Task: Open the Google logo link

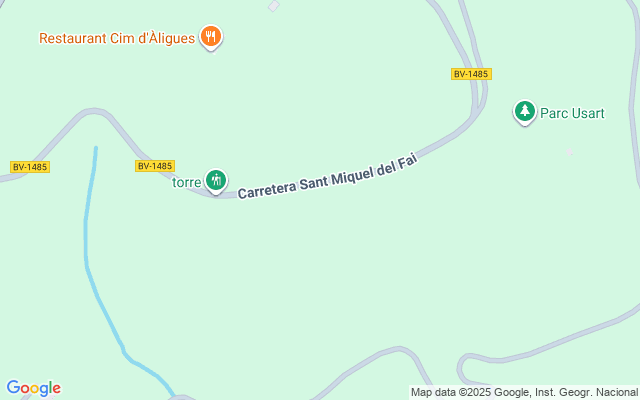Action: coord(33,388)
